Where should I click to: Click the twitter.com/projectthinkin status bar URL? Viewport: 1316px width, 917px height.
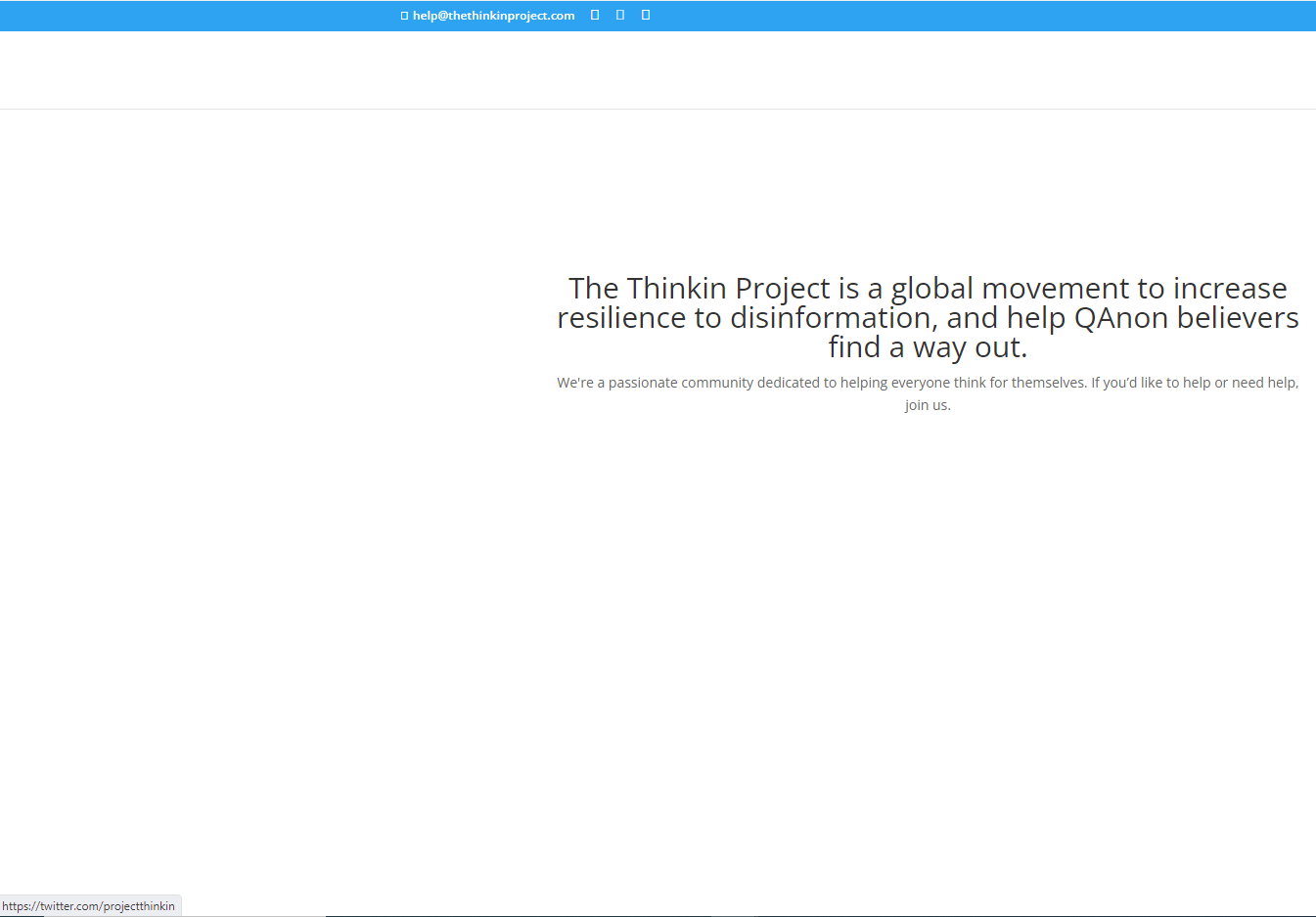pos(89,906)
